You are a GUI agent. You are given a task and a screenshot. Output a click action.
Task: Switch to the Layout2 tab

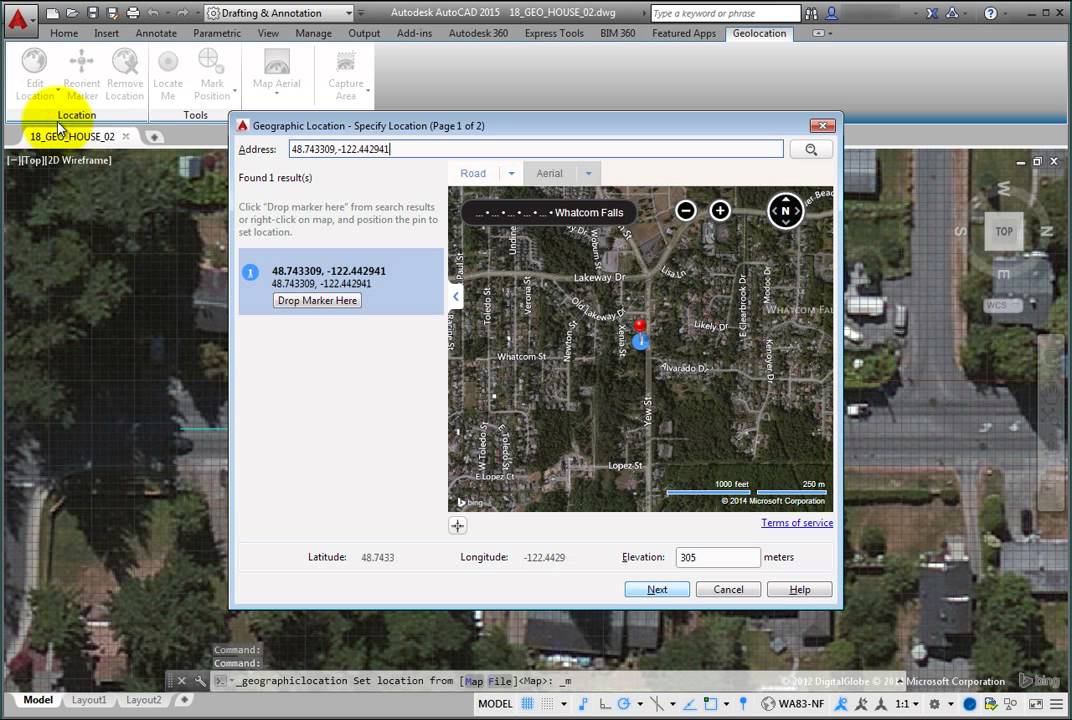[x=144, y=700]
